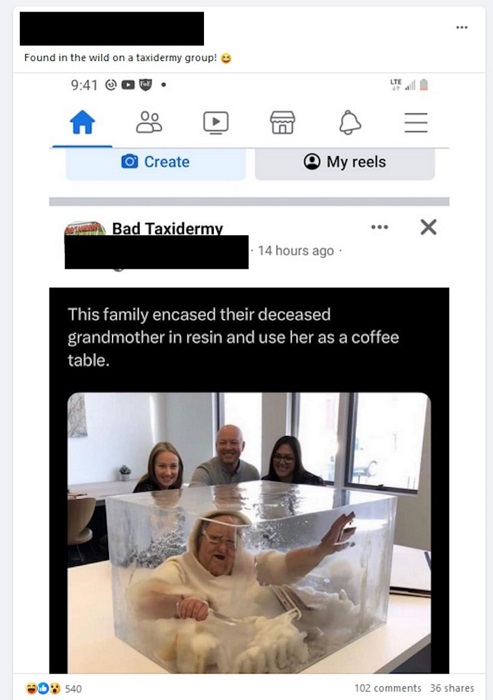Image resolution: width=493 pixels, height=700 pixels.
Task: Open the Notifications bell icon
Action: click(x=350, y=122)
